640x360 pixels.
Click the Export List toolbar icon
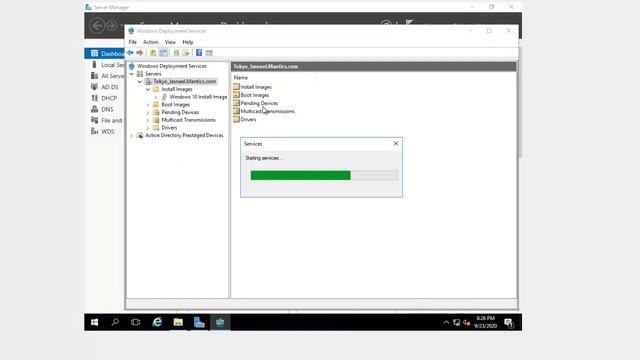[186, 53]
